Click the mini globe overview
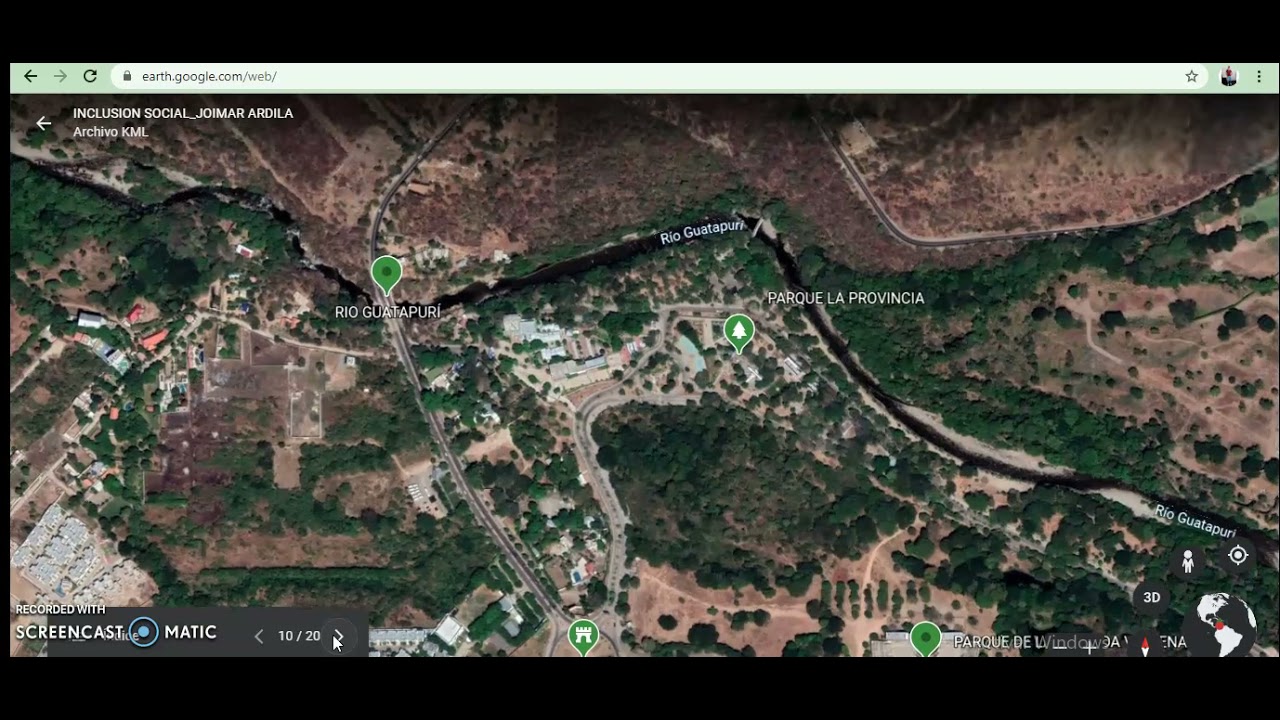Image resolution: width=1280 pixels, height=720 pixels. click(x=1226, y=625)
